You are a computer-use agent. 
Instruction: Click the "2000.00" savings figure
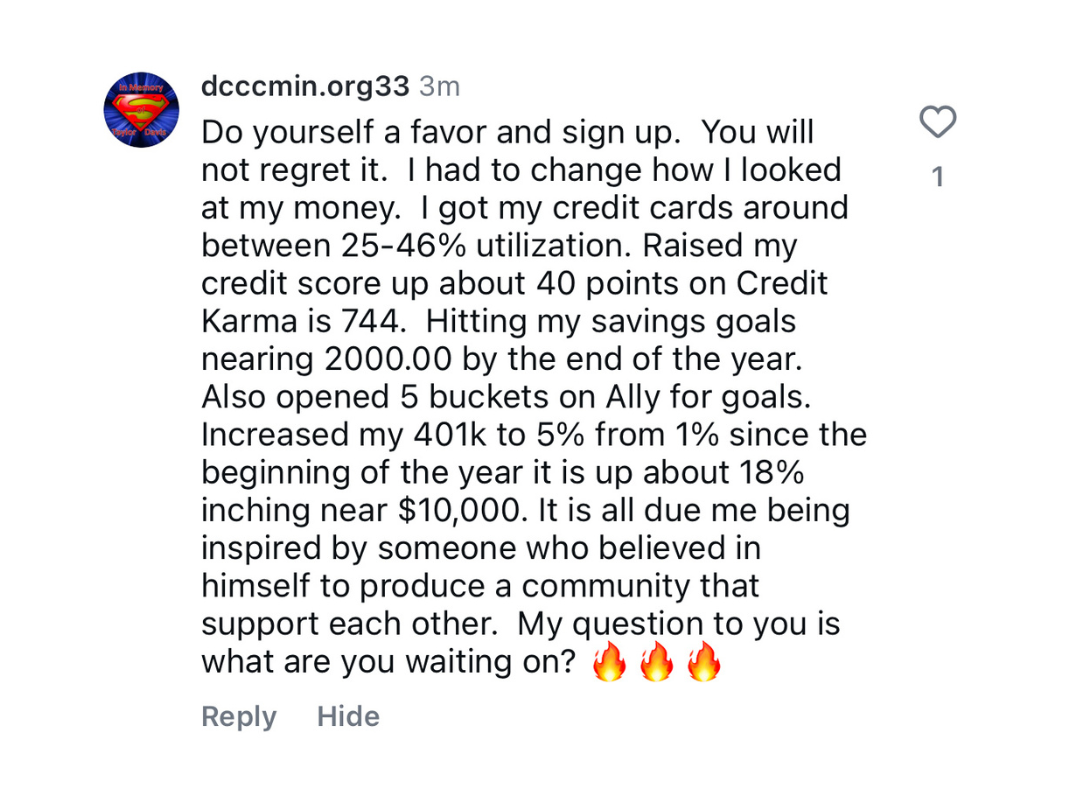388,359
